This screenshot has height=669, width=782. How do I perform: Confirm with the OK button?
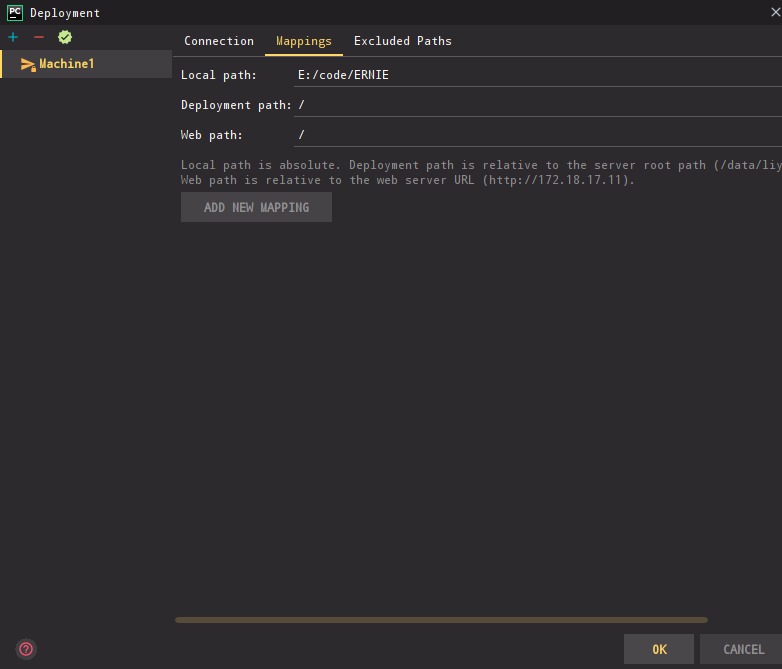coord(659,649)
